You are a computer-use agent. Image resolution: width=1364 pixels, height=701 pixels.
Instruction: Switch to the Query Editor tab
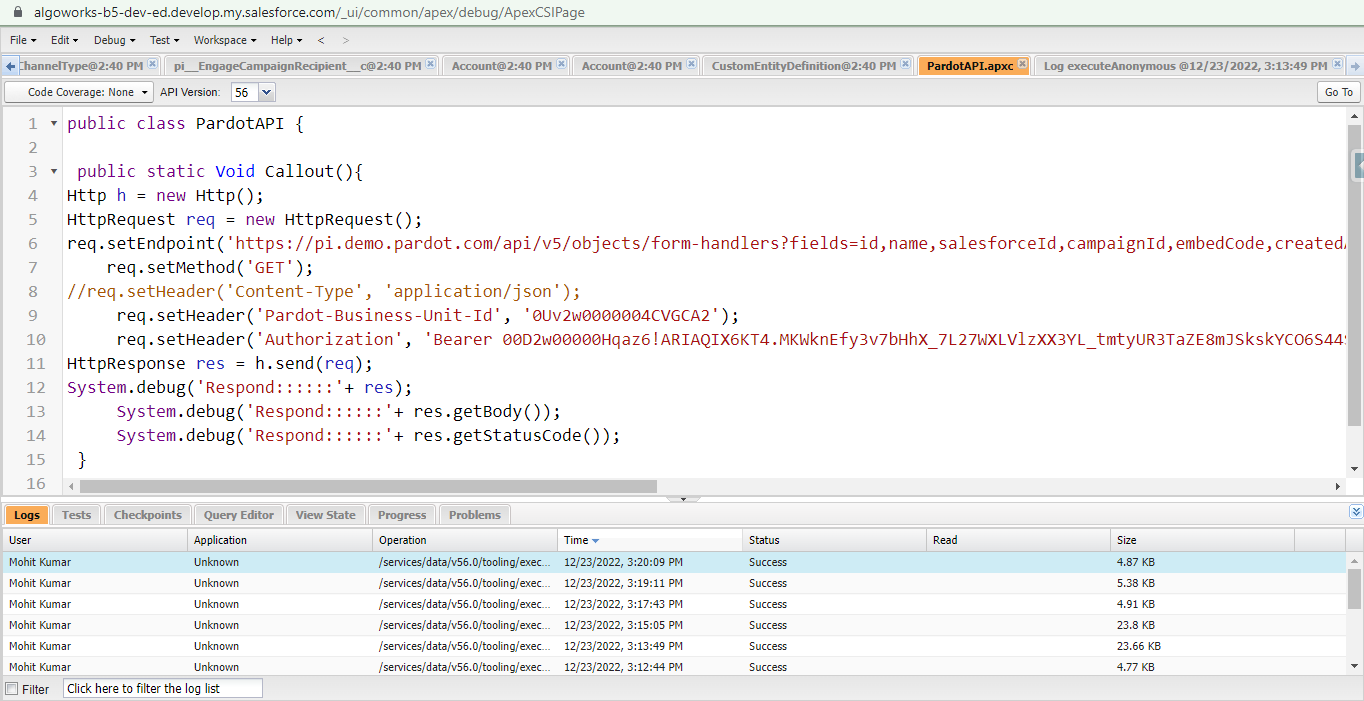coord(238,515)
